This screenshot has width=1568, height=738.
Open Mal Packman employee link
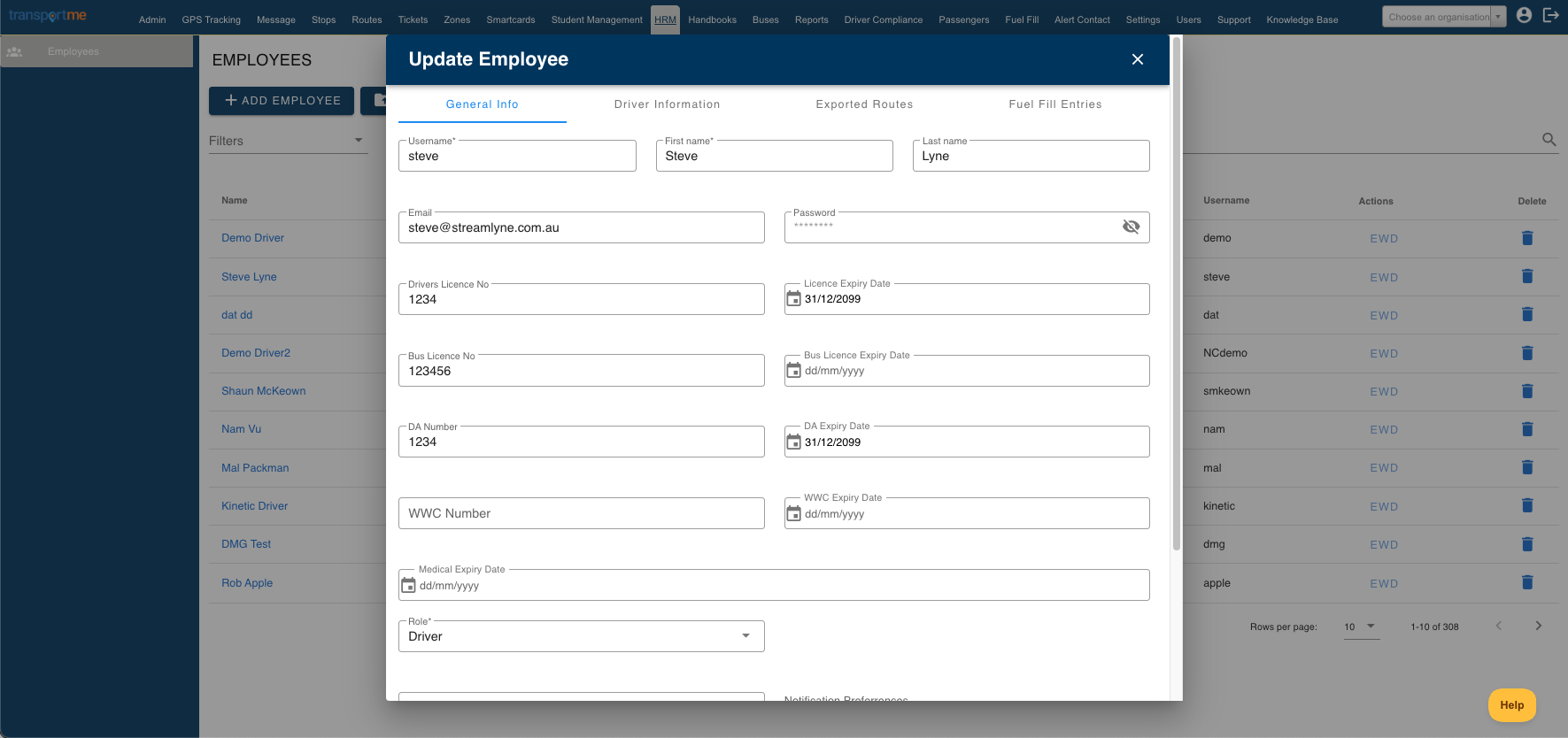(x=255, y=468)
